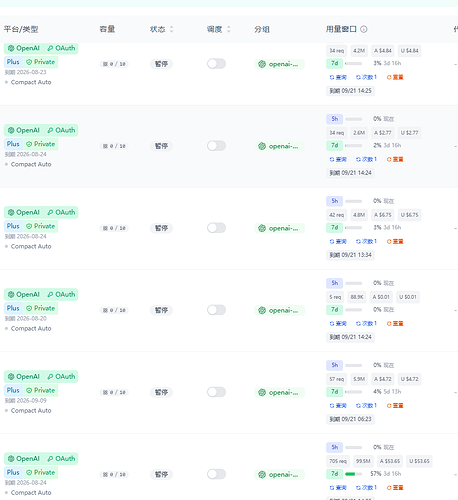Turn on scheduling switch for the $53.65 account
Screen dimensions: 458x500
pyautogui.click(x=216, y=474)
